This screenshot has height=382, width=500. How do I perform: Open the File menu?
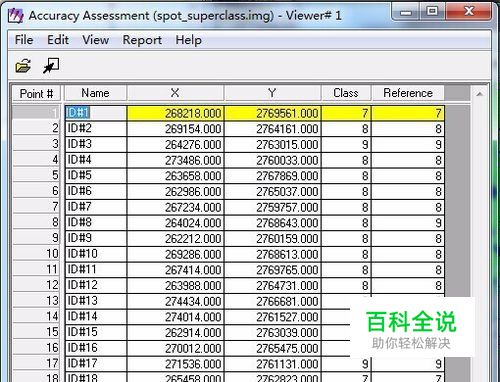point(24,40)
